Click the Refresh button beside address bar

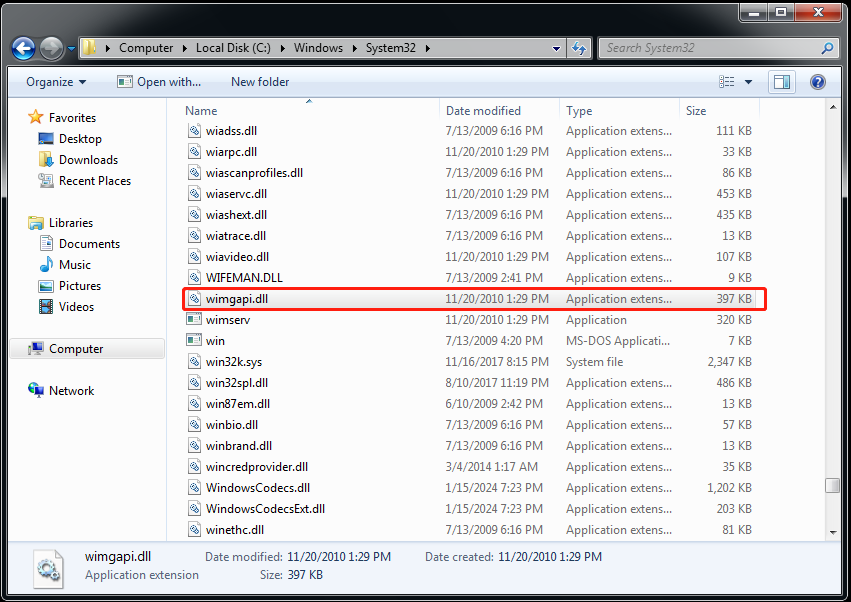[579, 48]
